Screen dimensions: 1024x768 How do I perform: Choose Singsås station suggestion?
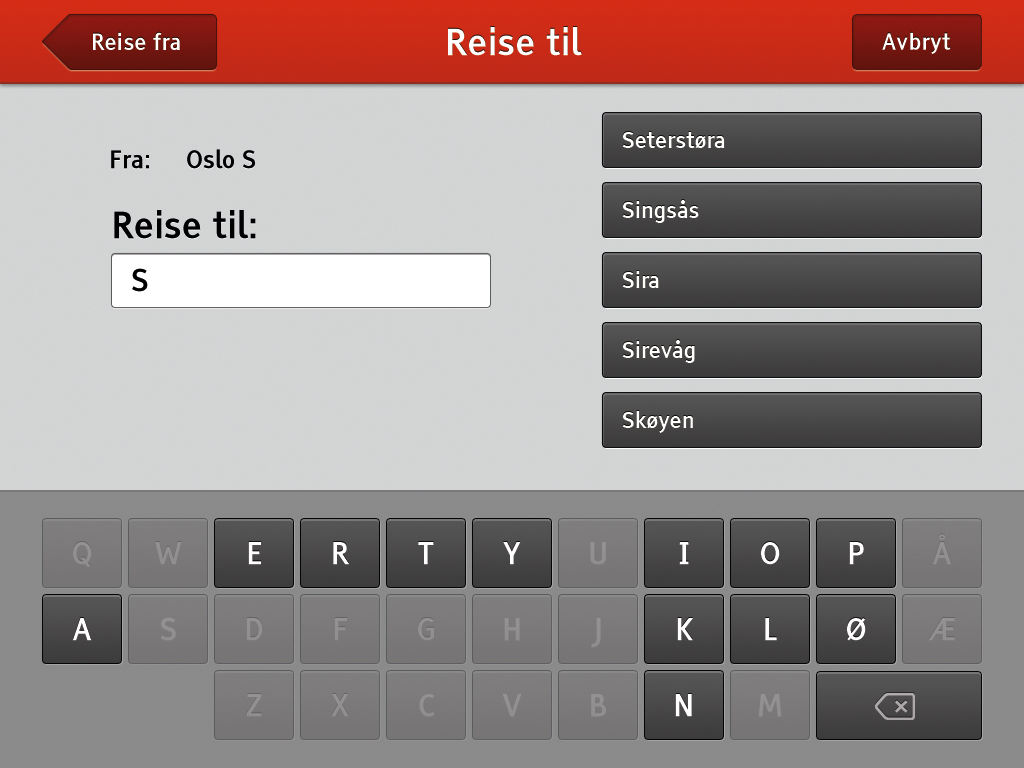point(791,210)
